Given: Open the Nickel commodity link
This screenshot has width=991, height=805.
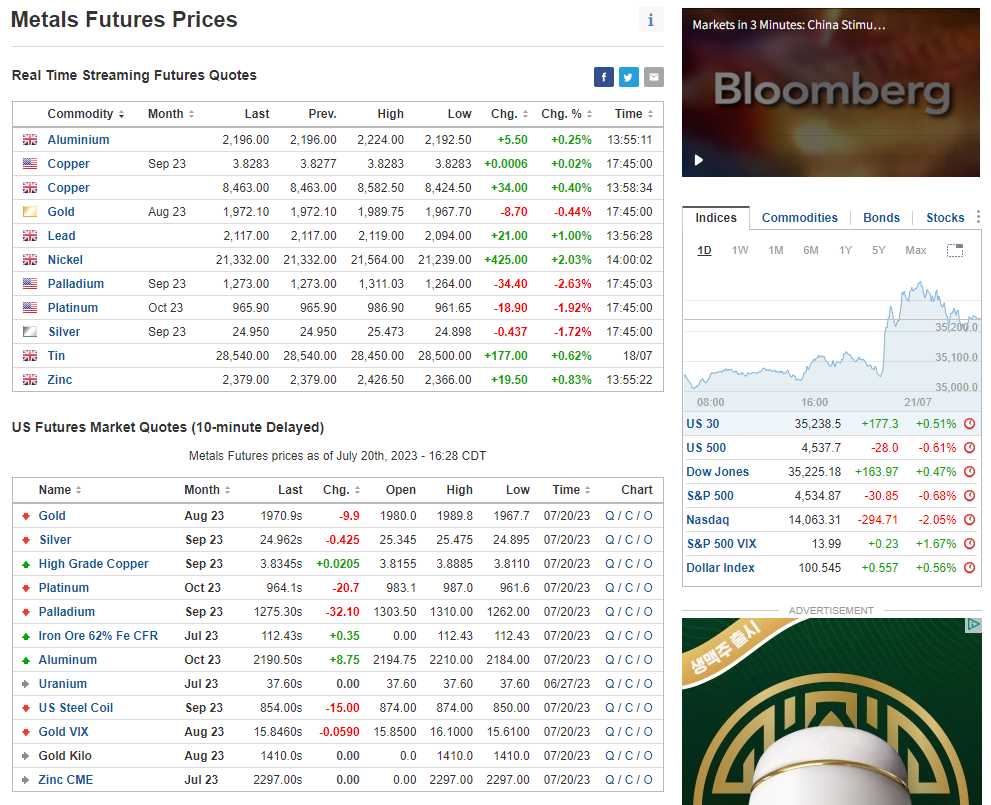Looking at the screenshot, I should pyautogui.click(x=65, y=260).
